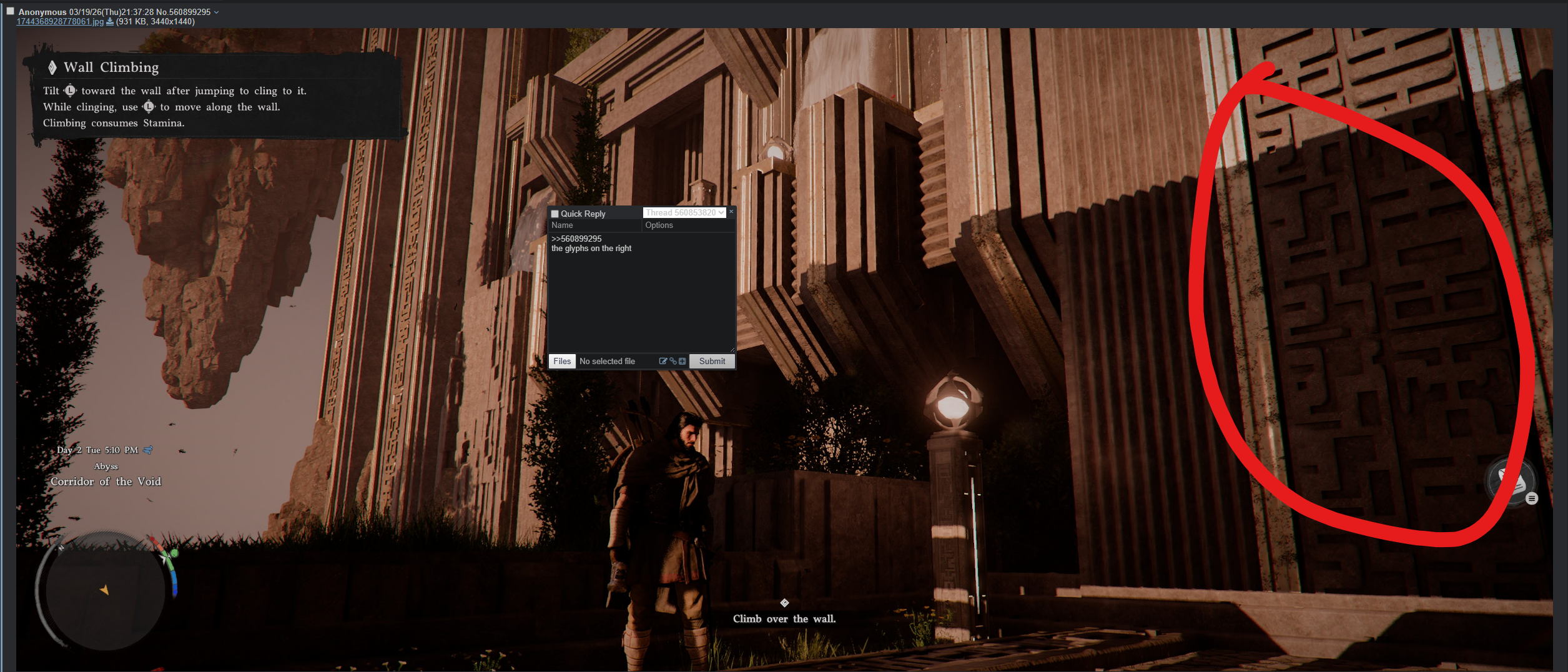Click the wind weather icon beside the time
1568x672 pixels.
coord(148,450)
